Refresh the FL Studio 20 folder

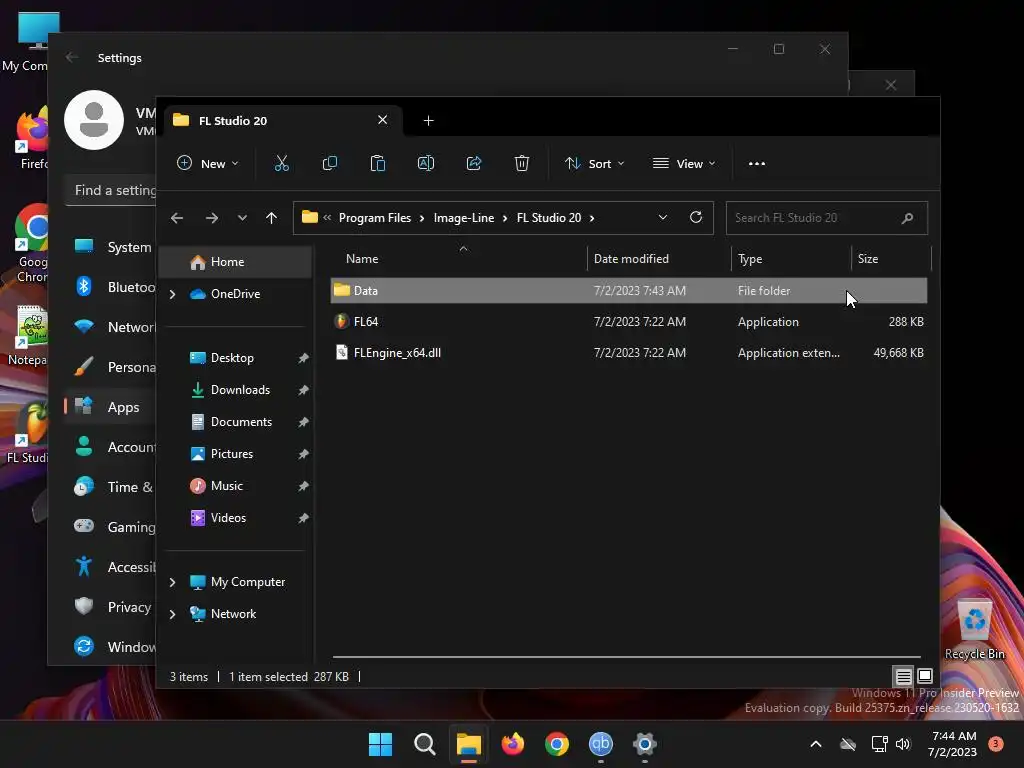point(696,217)
